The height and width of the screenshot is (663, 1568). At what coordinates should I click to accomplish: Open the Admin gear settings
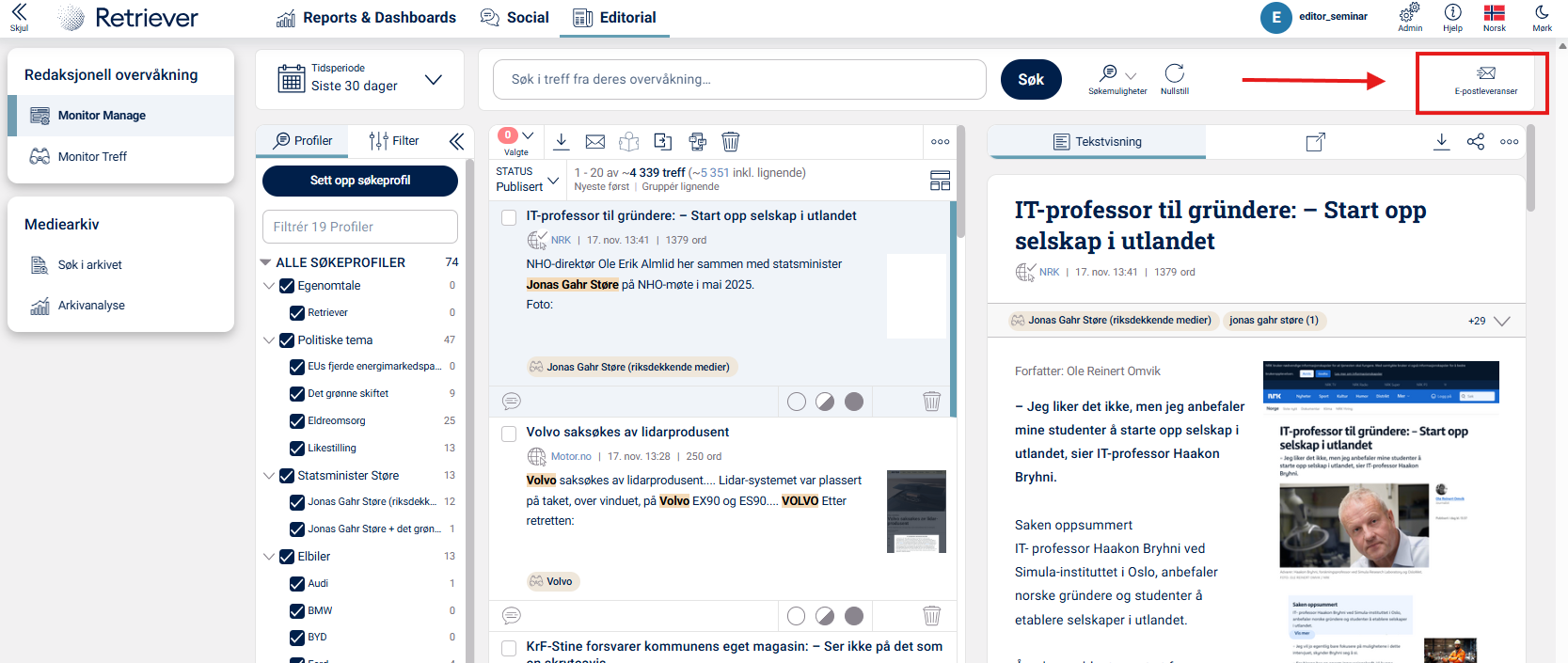(1409, 17)
